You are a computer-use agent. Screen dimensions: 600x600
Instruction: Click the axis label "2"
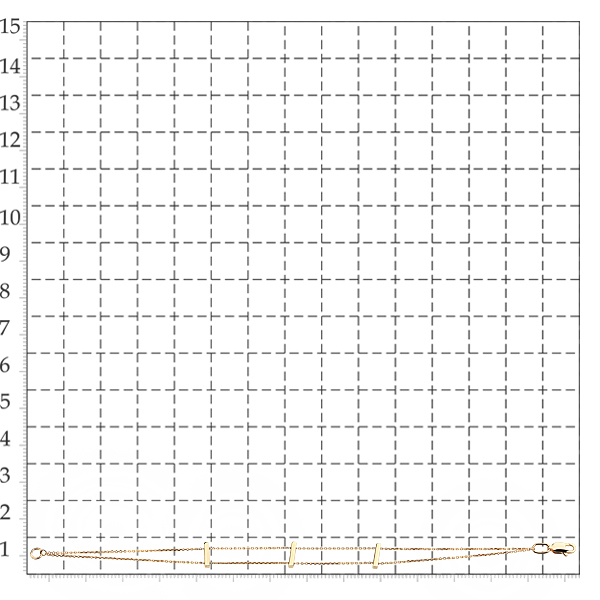click(x=5, y=513)
